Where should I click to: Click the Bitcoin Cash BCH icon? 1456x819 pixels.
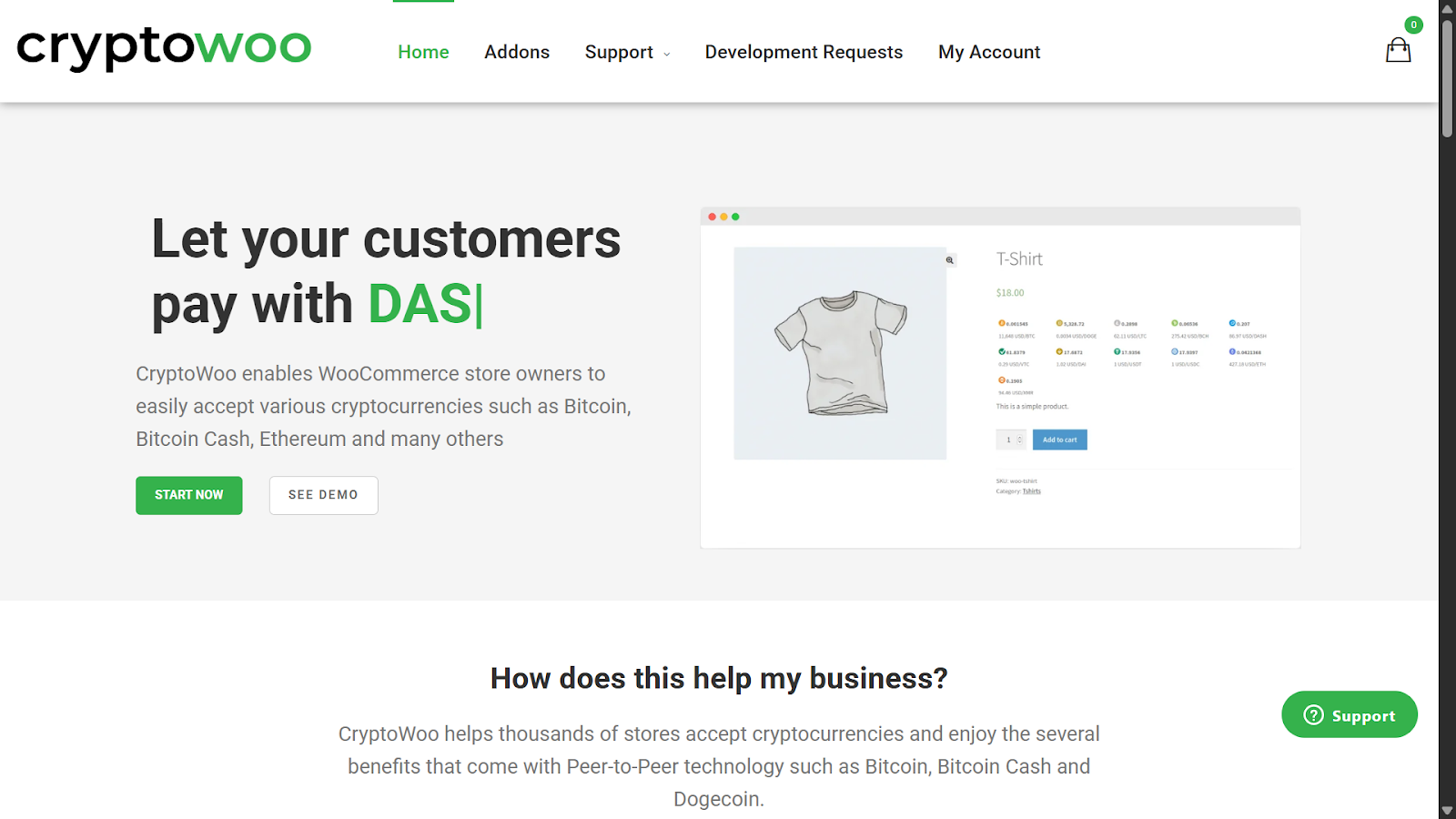[1175, 323]
